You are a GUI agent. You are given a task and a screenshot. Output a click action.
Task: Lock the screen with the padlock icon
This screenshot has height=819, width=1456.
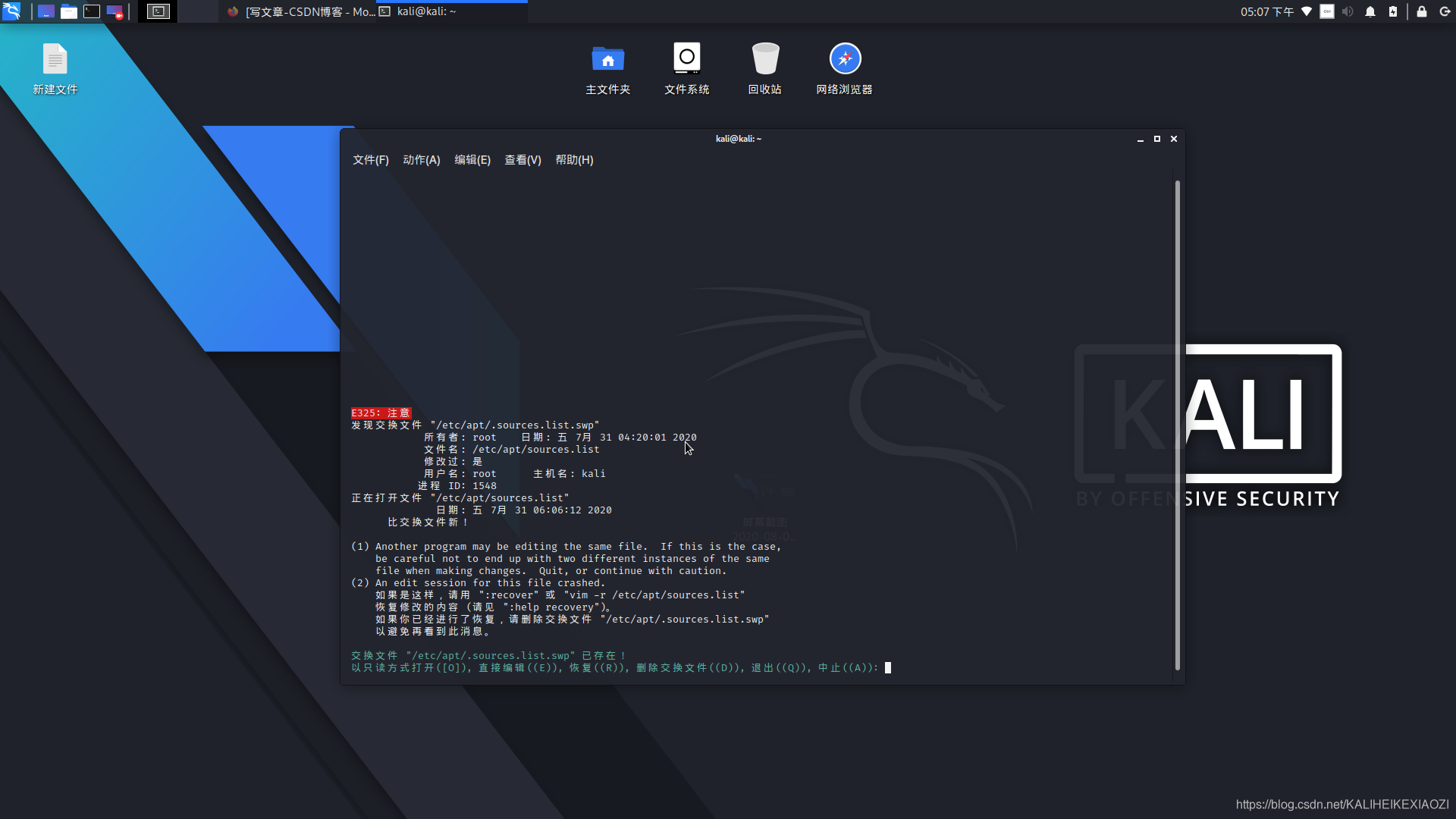1421,11
